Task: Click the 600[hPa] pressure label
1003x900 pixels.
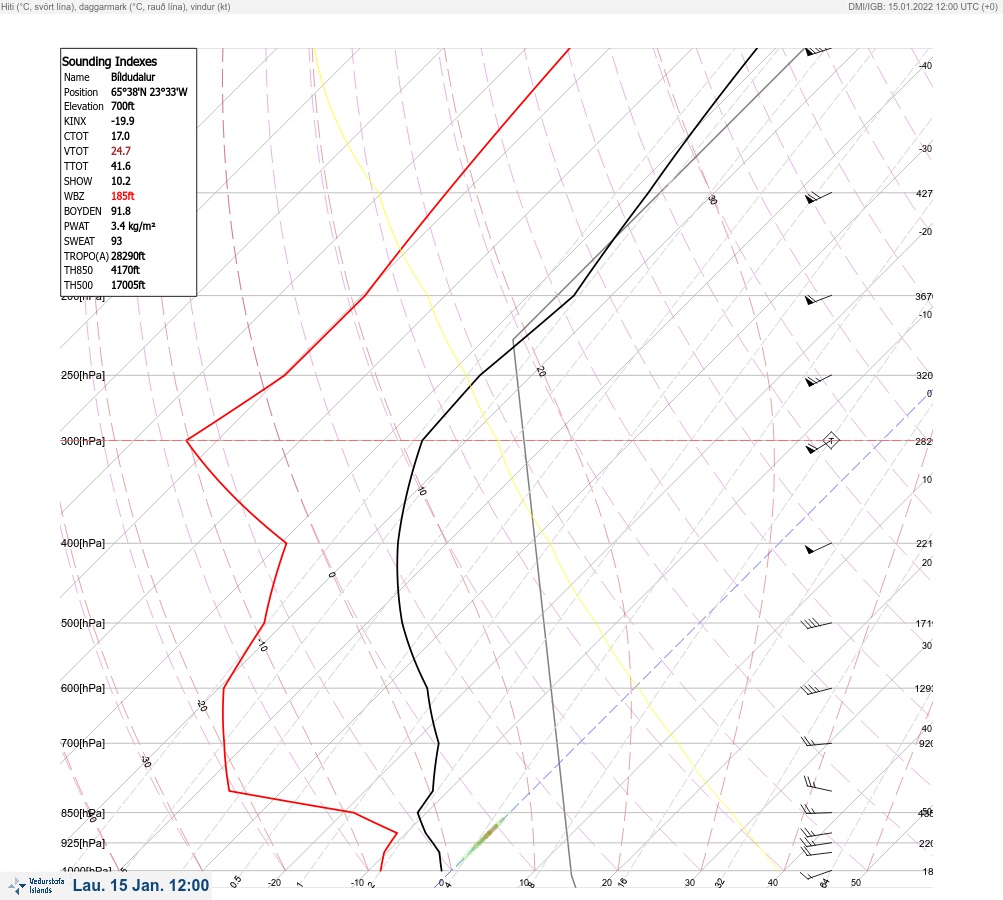Action: pos(83,688)
